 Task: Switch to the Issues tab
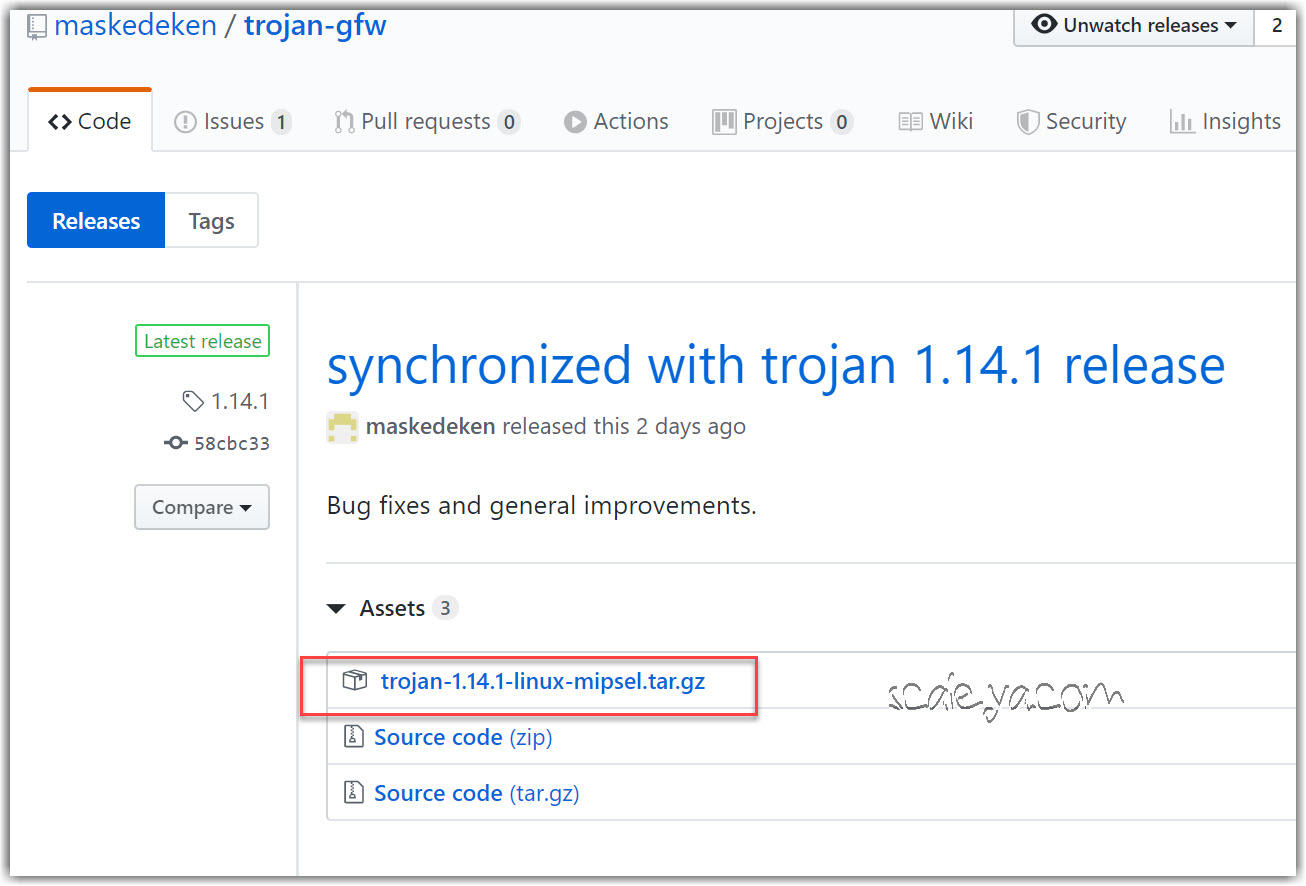233,122
